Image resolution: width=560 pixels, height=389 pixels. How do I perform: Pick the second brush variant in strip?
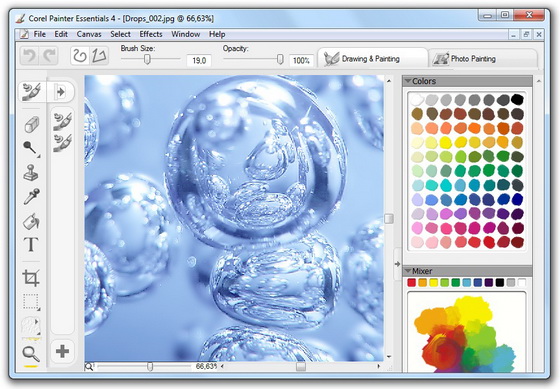click(x=62, y=143)
